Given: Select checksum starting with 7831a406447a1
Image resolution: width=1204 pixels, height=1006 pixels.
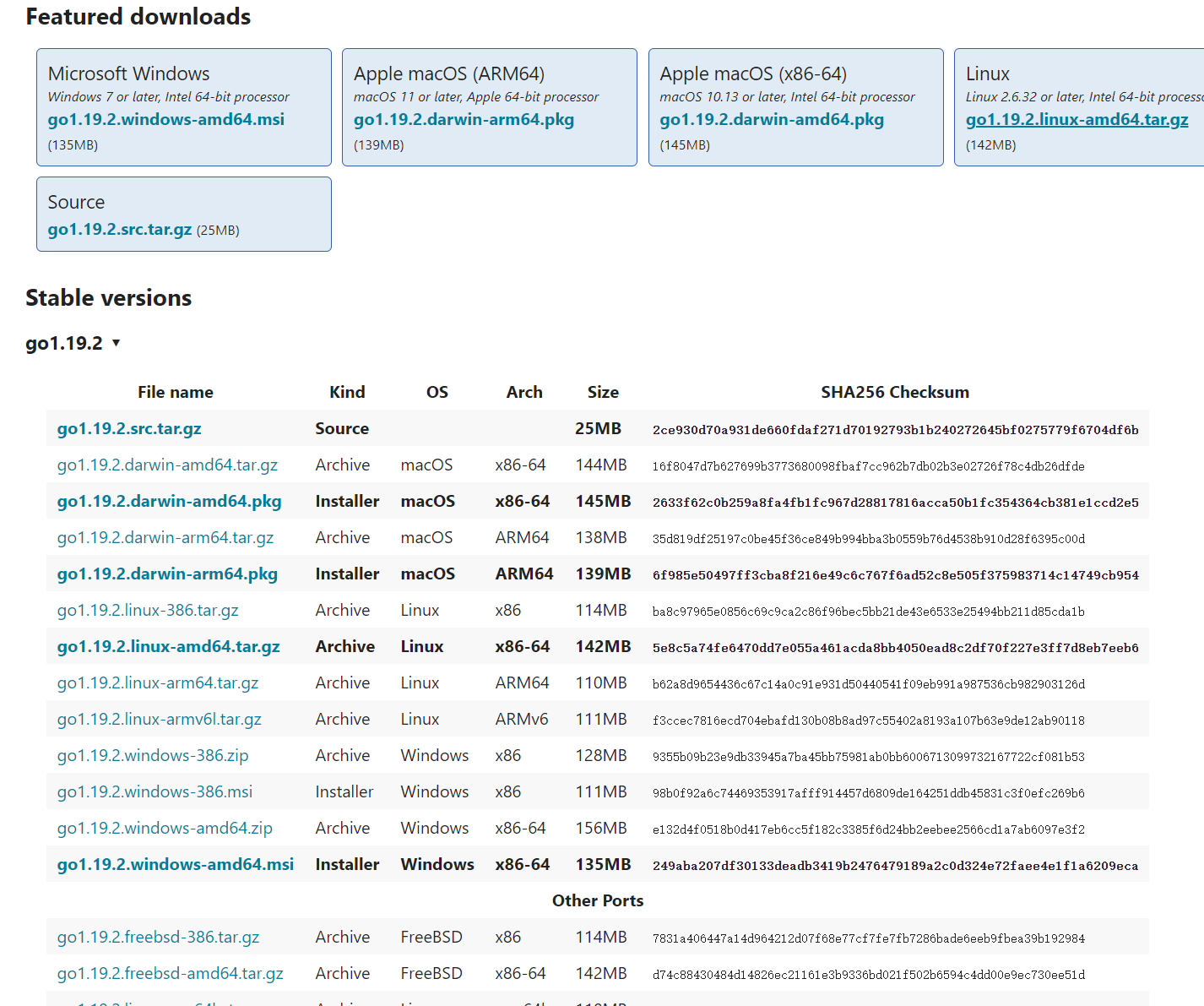Looking at the screenshot, I should tap(868, 938).
